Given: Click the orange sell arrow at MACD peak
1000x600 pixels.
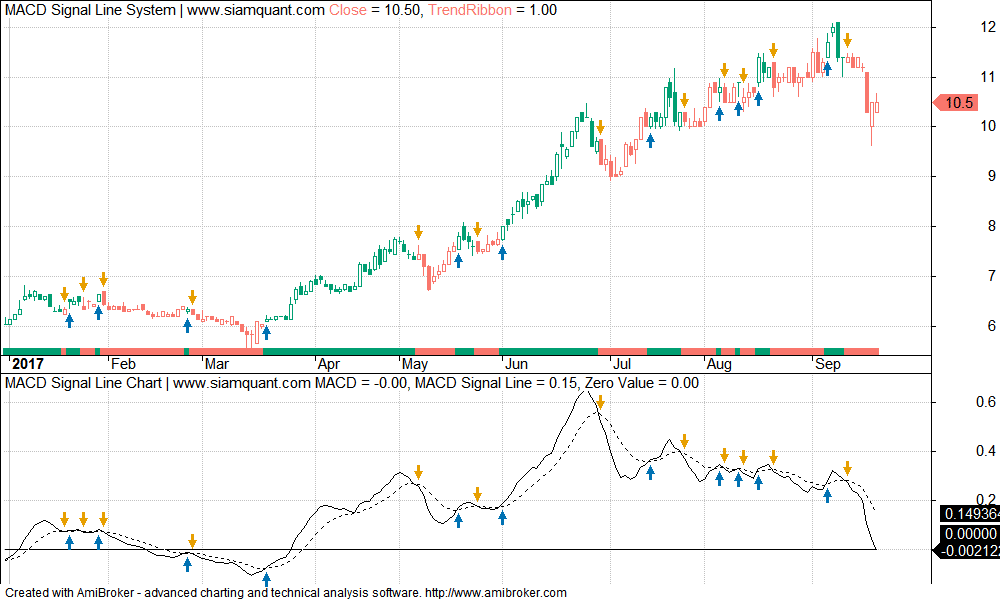Looking at the screenshot, I should coord(600,402).
